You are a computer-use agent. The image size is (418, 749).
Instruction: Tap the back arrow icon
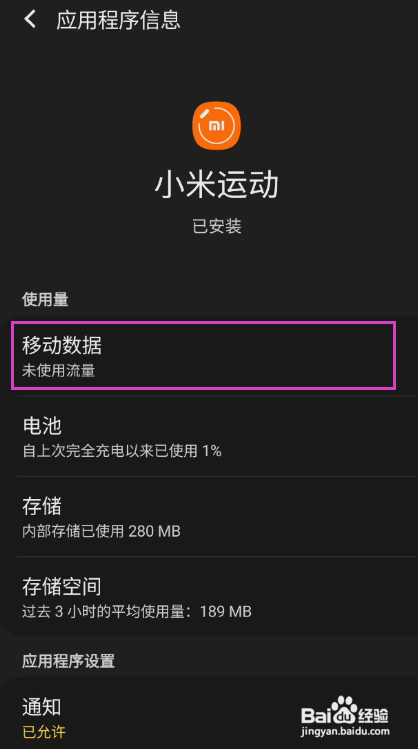[x=30, y=20]
